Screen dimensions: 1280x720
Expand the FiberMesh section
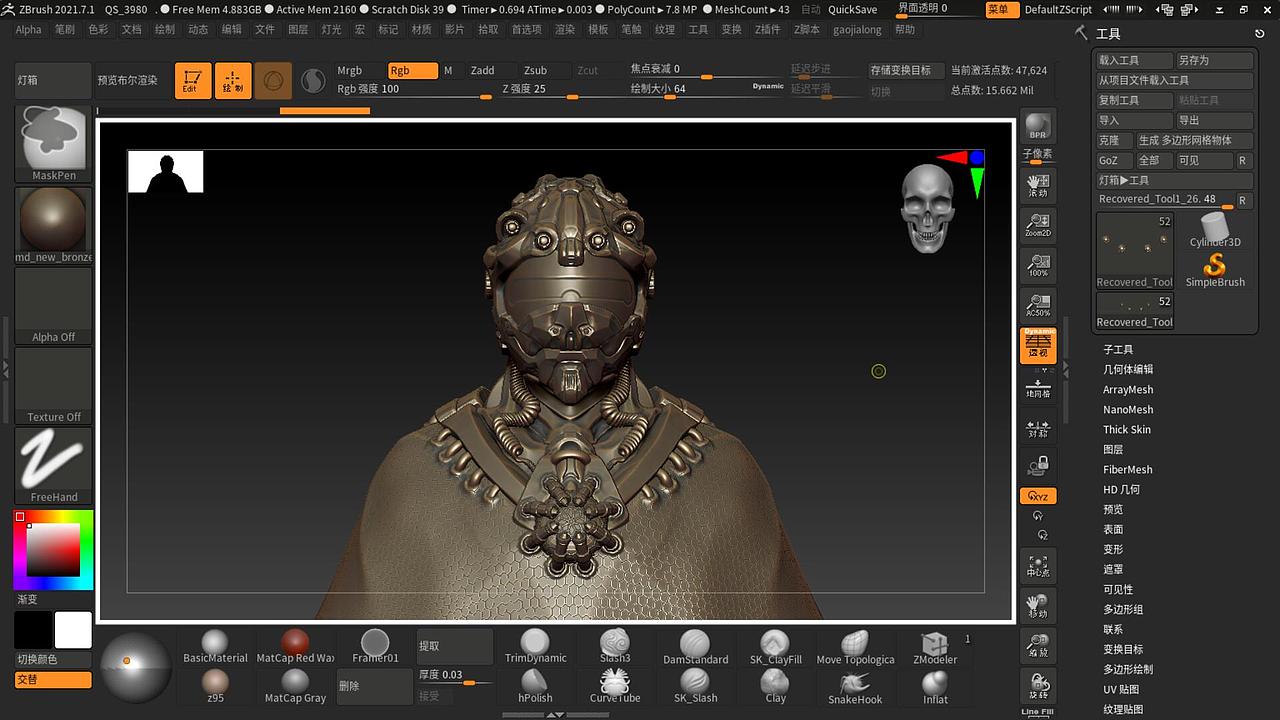click(1128, 470)
